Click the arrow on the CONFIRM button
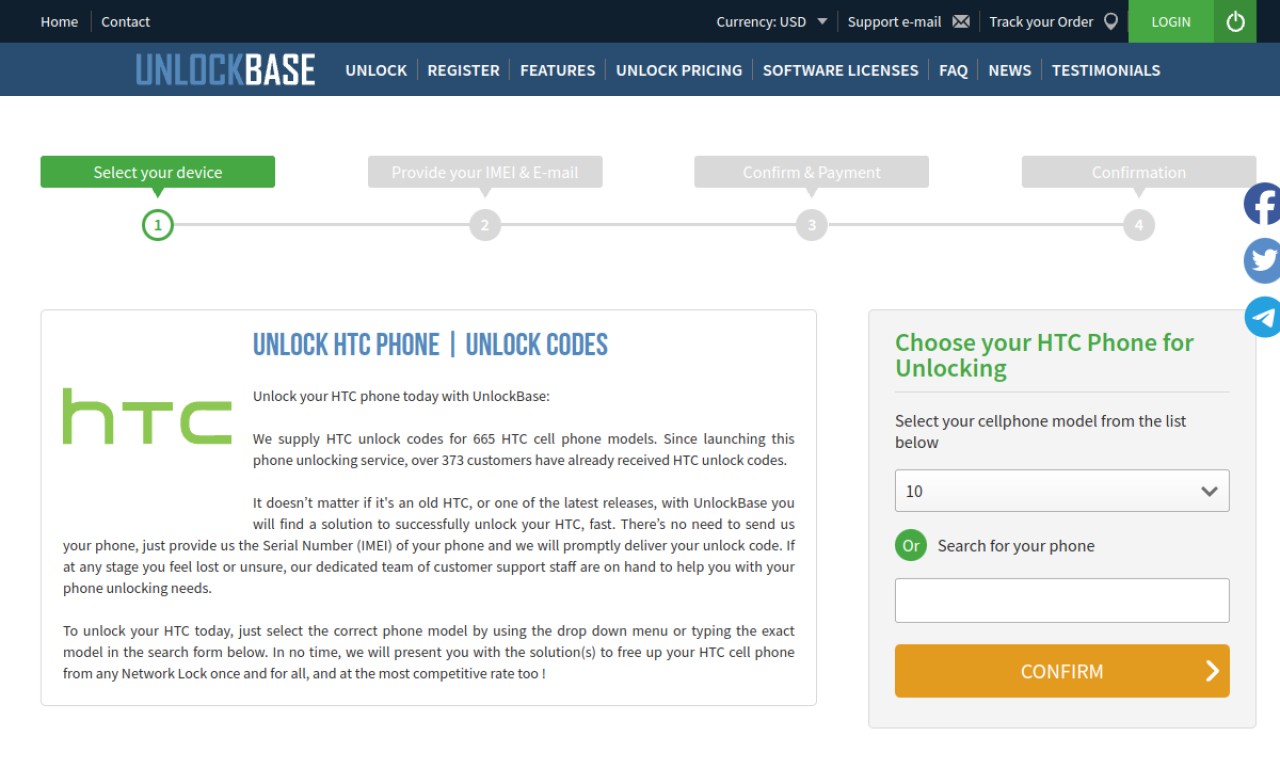Viewport: 1280px width, 768px height. tap(1212, 671)
